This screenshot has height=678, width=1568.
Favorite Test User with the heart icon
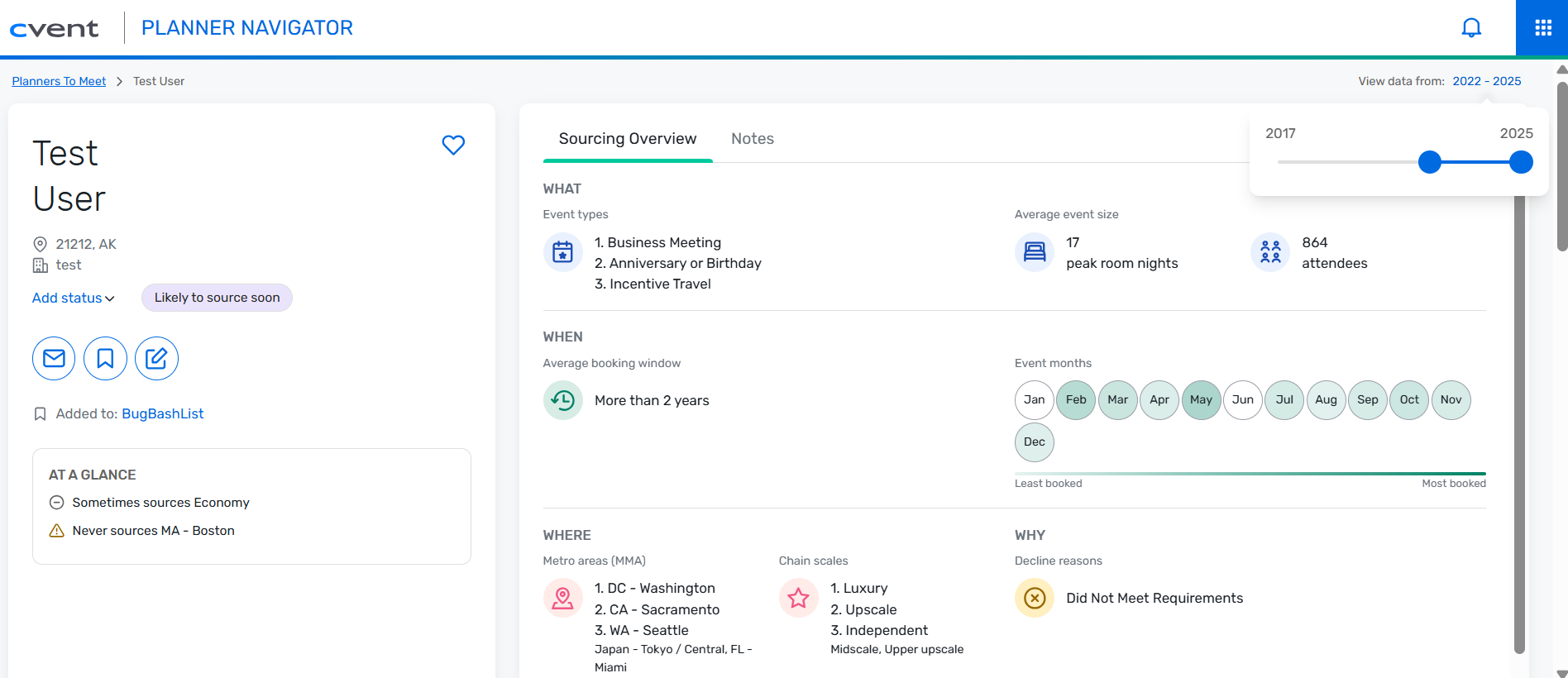click(x=453, y=145)
